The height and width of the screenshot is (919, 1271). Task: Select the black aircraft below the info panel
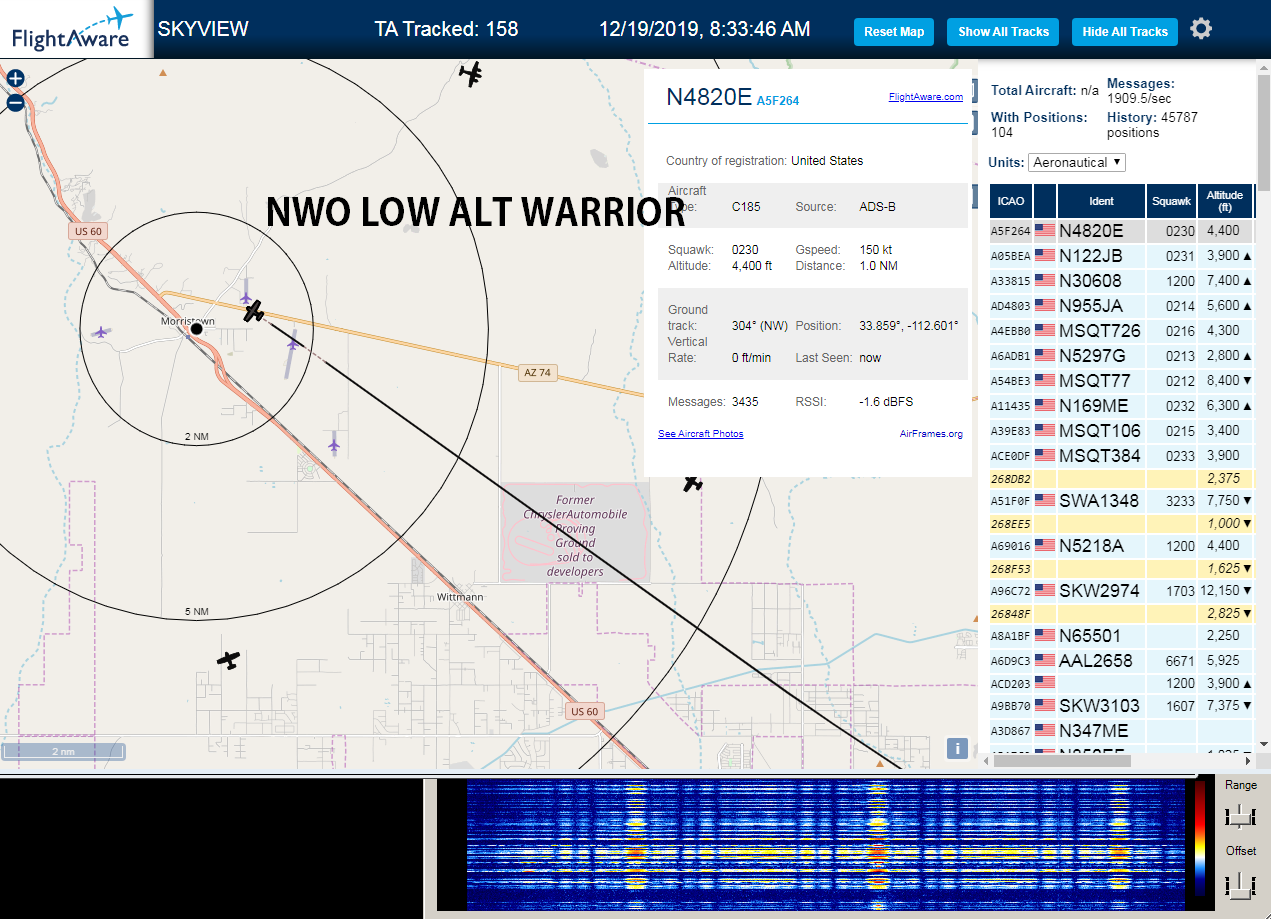tap(692, 484)
